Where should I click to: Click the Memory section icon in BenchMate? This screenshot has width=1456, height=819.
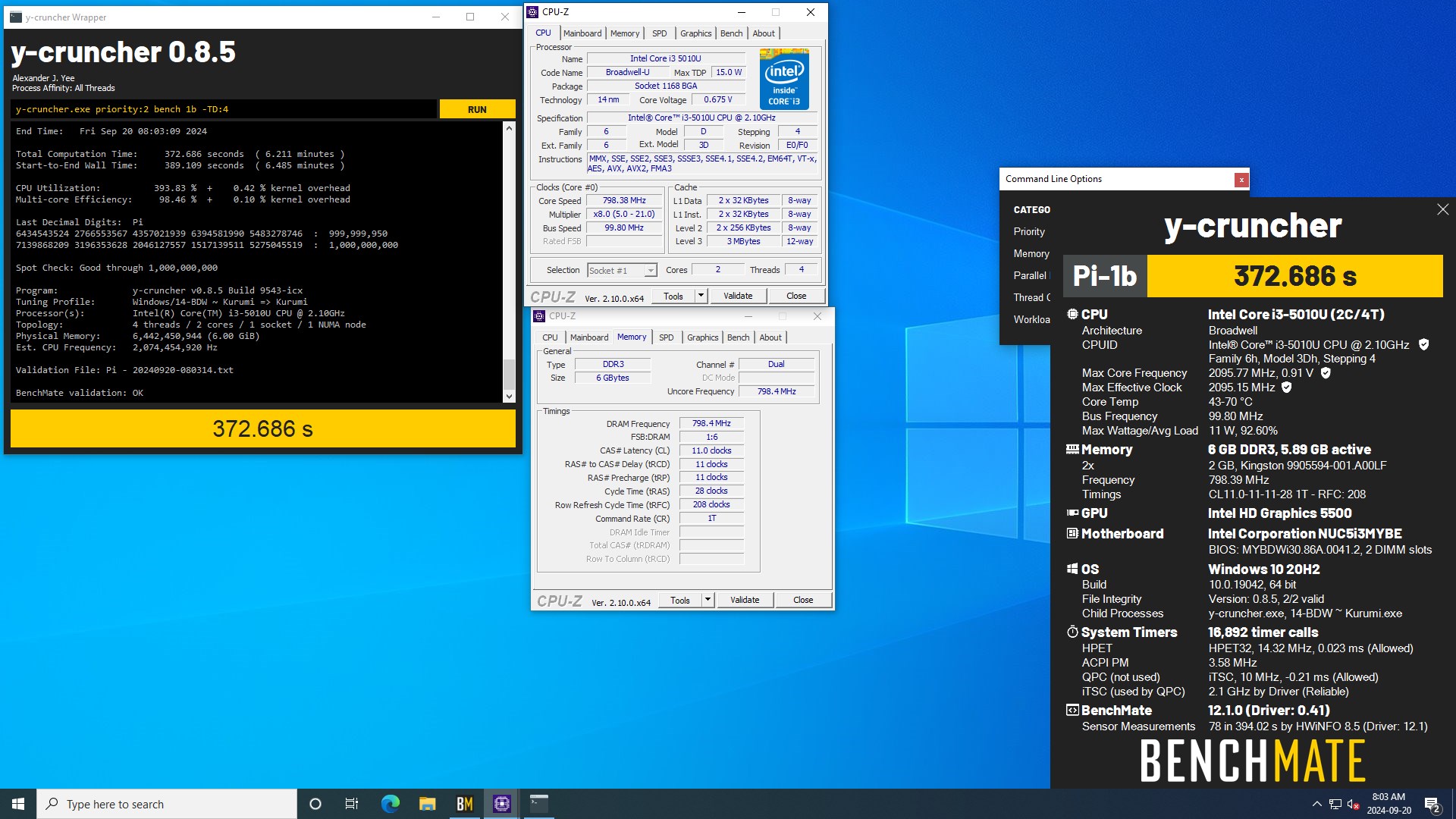tap(1072, 450)
